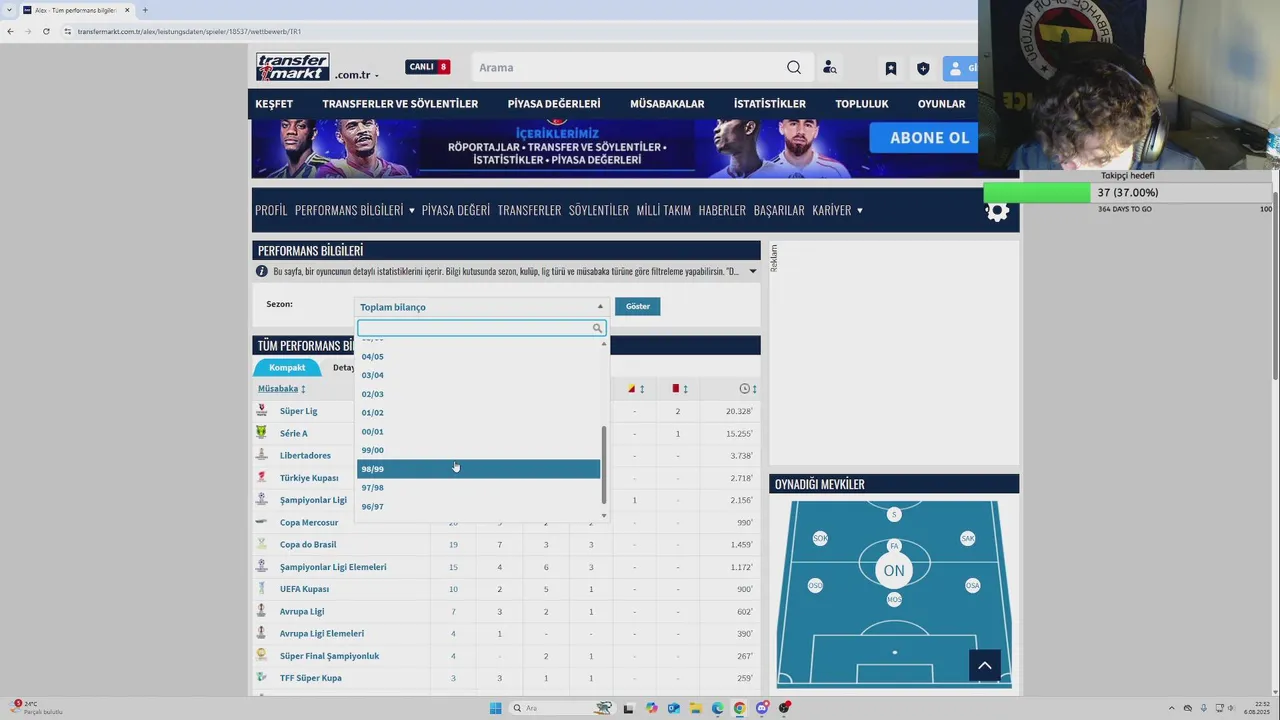The height and width of the screenshot is (720, 1280).
Task: Click the ON position marker on pitch
Action: 894,571
